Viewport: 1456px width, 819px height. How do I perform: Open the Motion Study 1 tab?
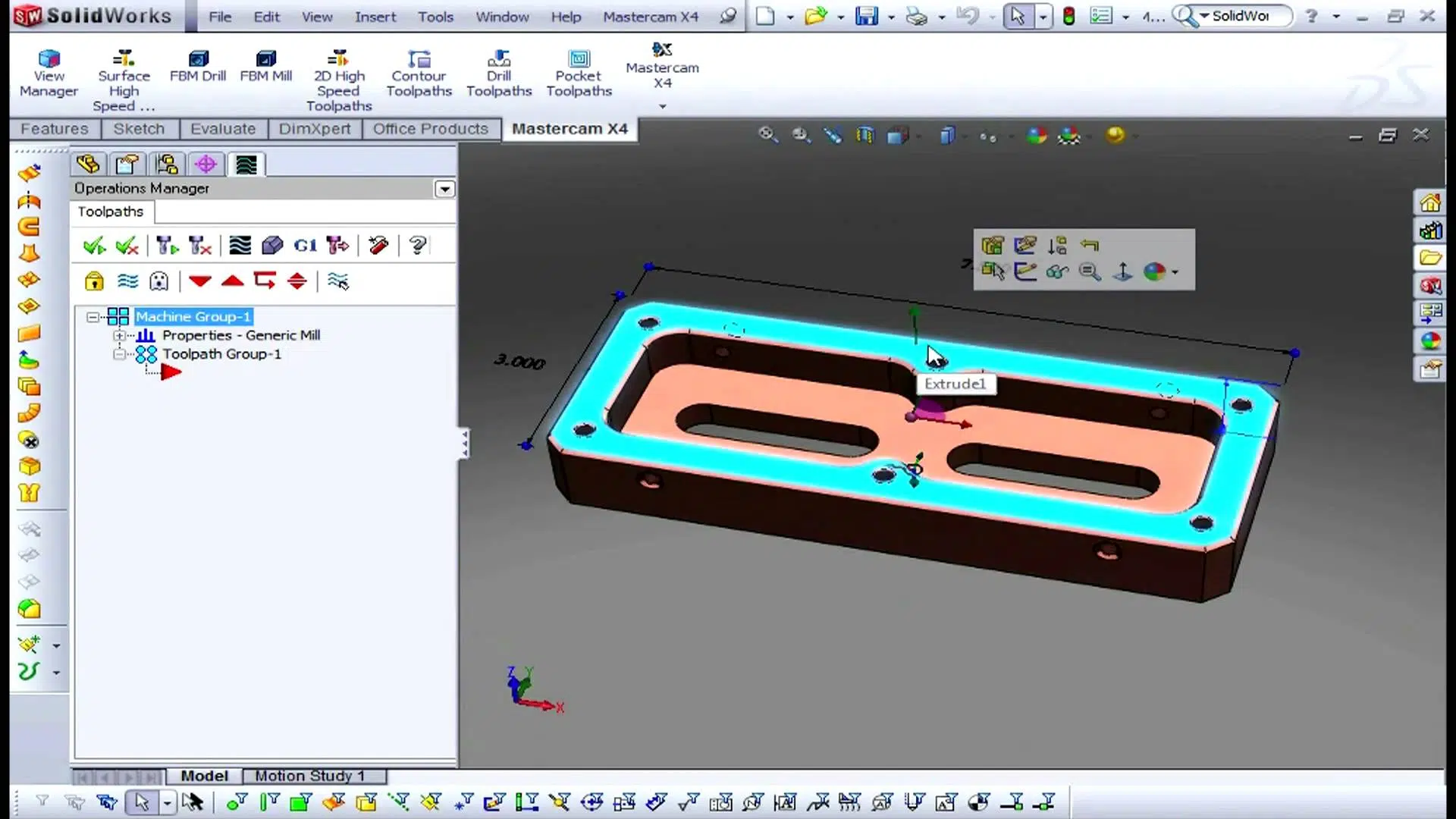coord(309,776)
